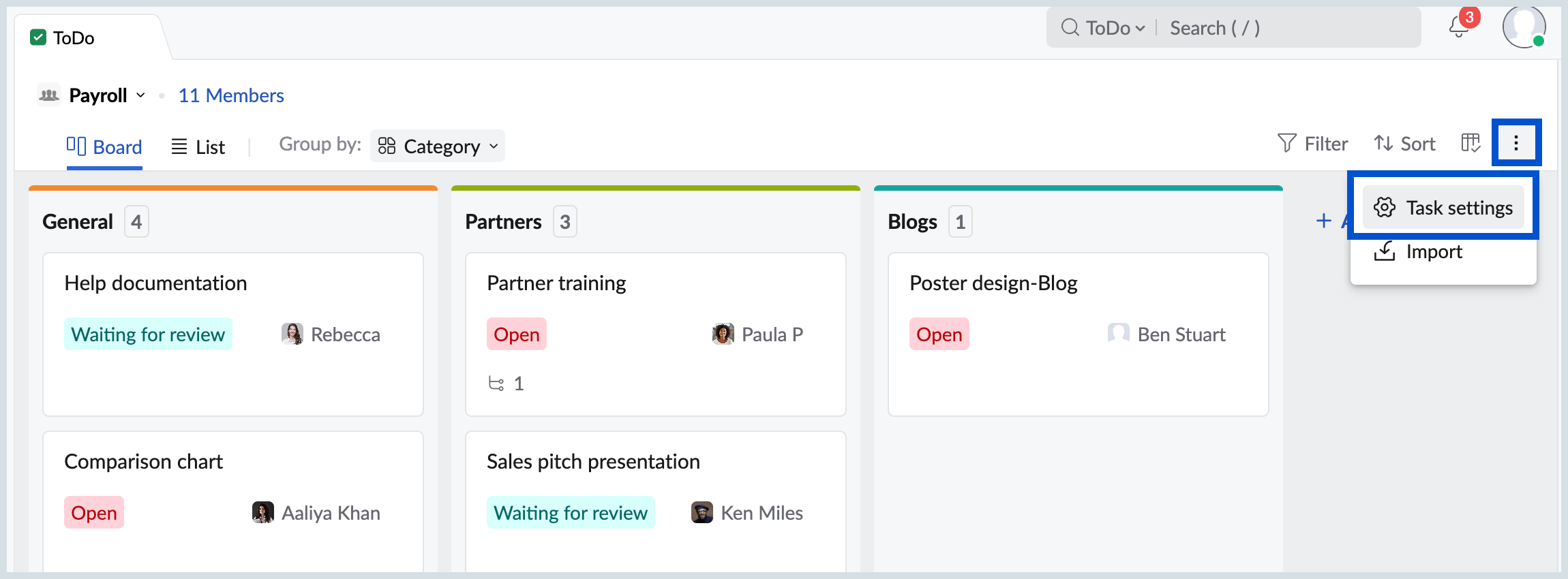Switch to the Board view tab

click(104, 146)
